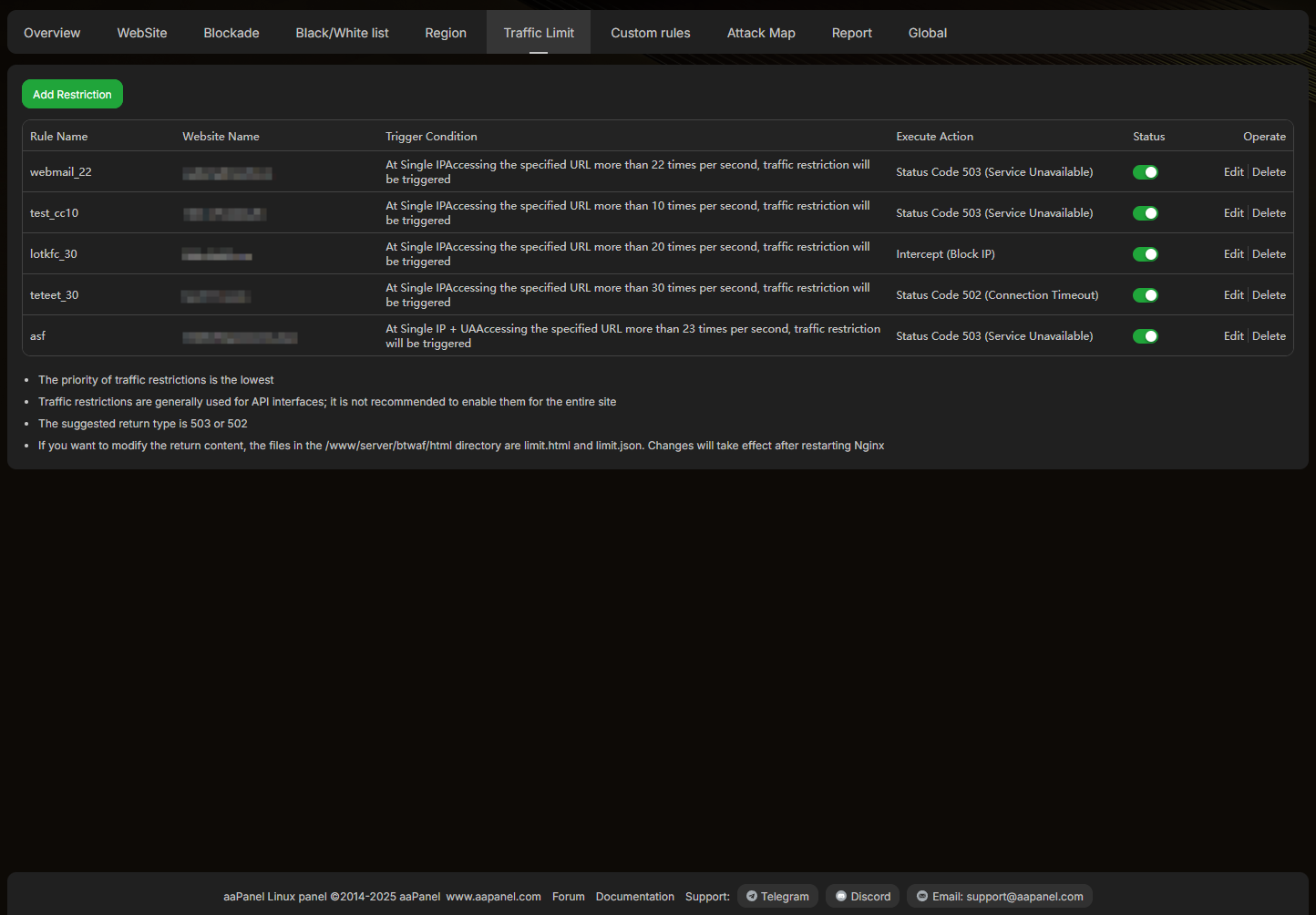Delete the asf traffic rule
The image size is (1316, 915).
pyautogui.click(x=1269, y=336)
